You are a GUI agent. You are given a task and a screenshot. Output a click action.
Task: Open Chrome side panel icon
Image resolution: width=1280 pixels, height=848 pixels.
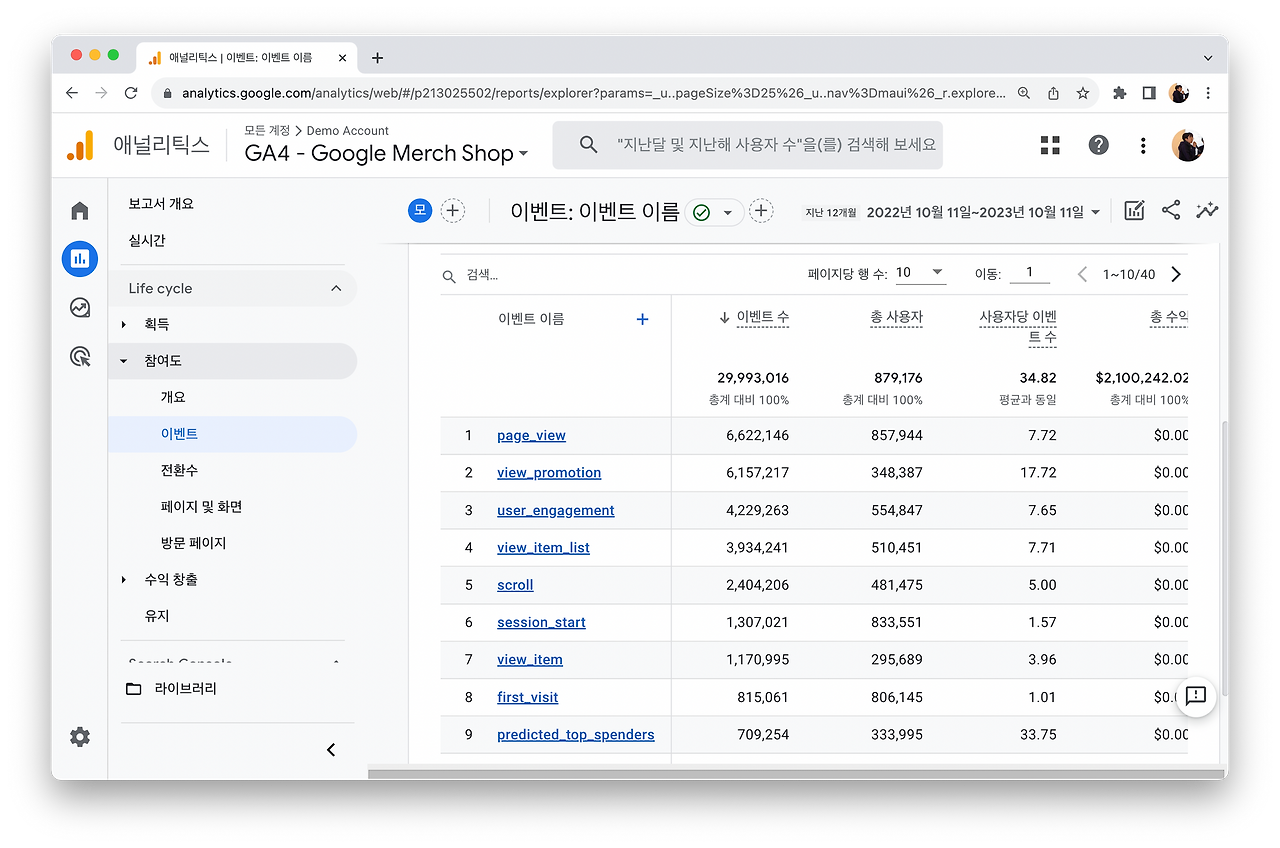click(1149, 93)
